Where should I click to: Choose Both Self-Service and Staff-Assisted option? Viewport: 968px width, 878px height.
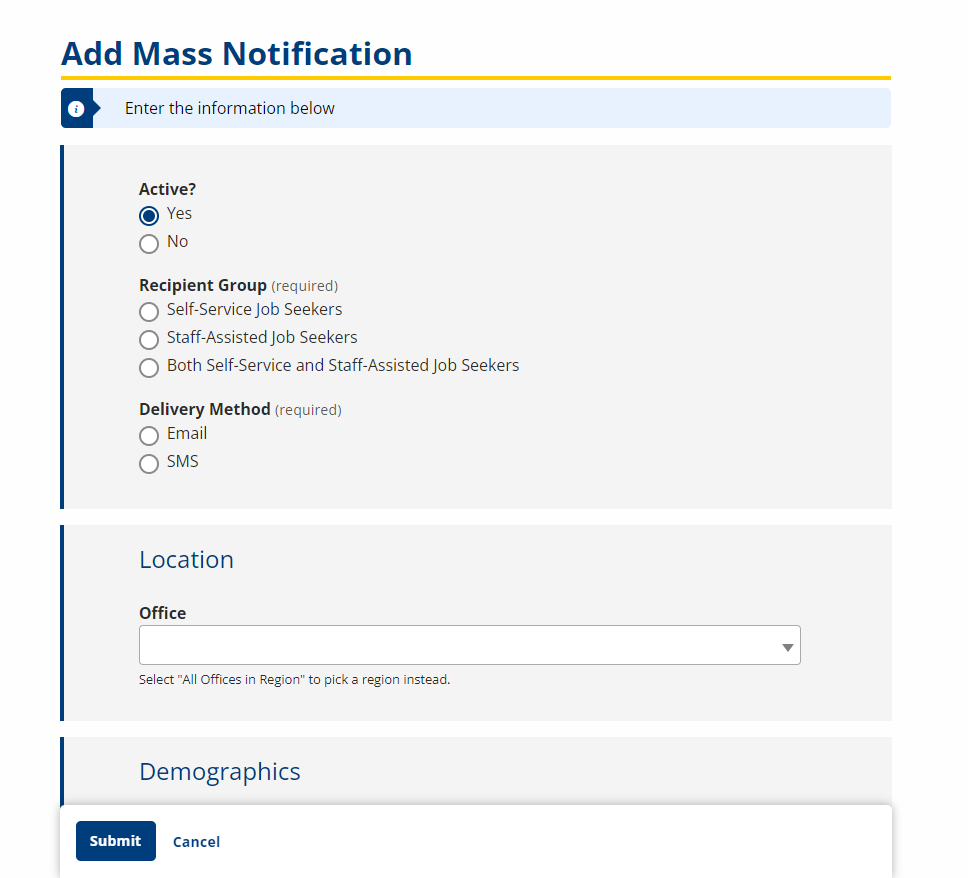(x=149, y=367)
